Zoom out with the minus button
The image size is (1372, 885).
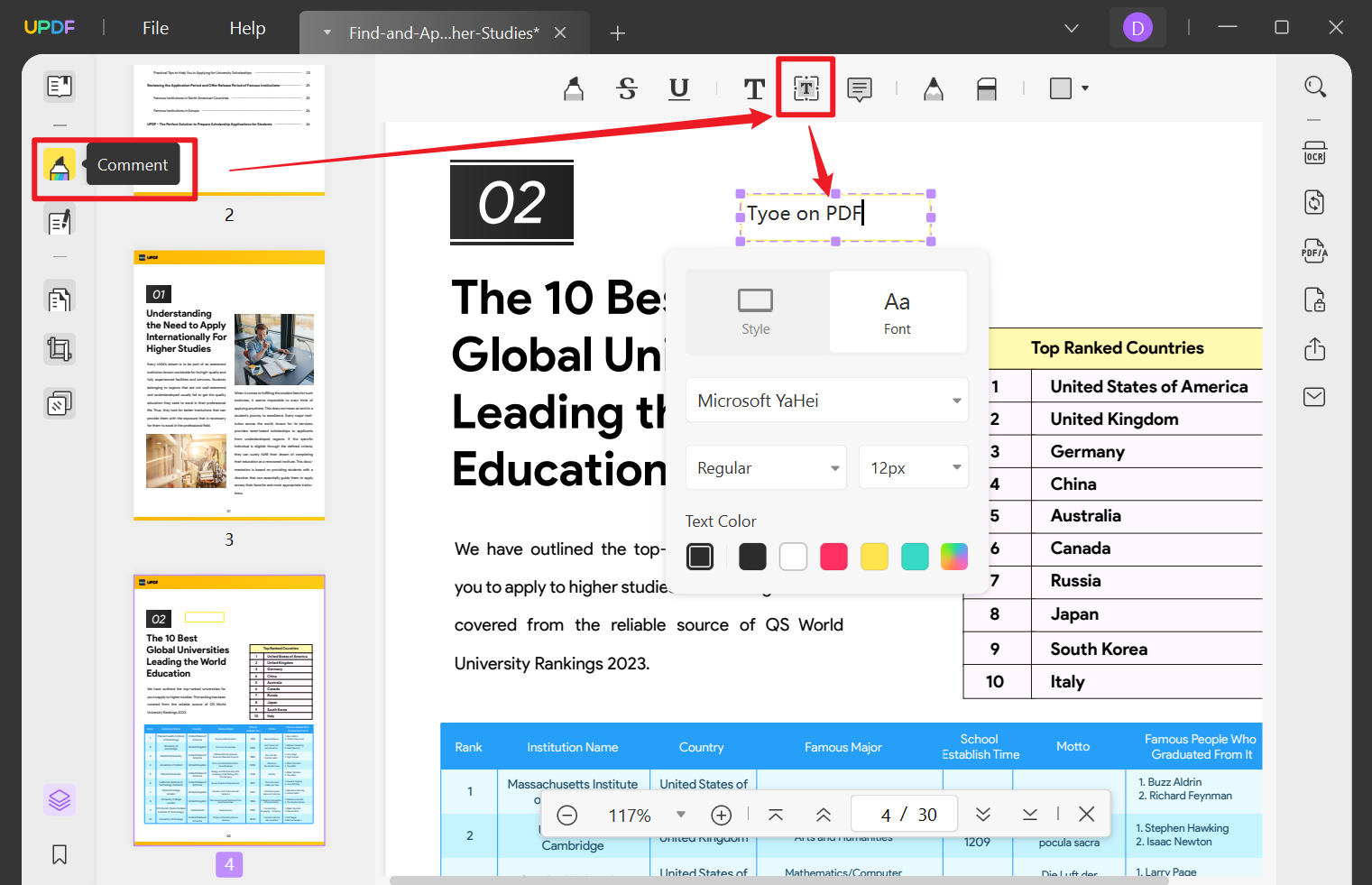567,816
